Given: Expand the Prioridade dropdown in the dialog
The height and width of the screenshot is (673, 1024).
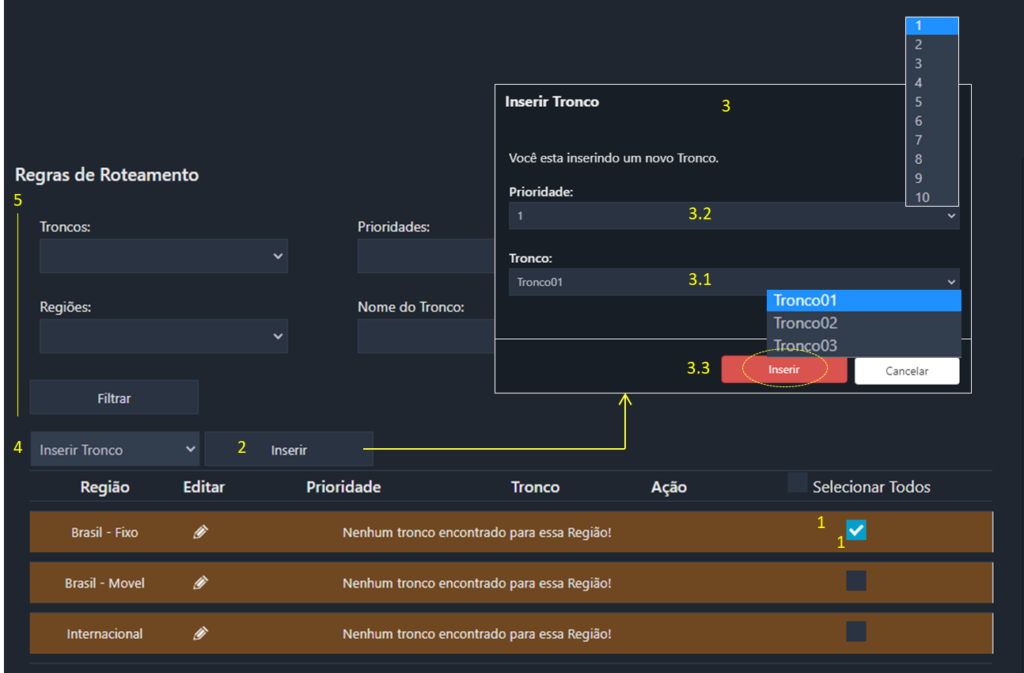Looking at the screenshot, I should 734,215.
